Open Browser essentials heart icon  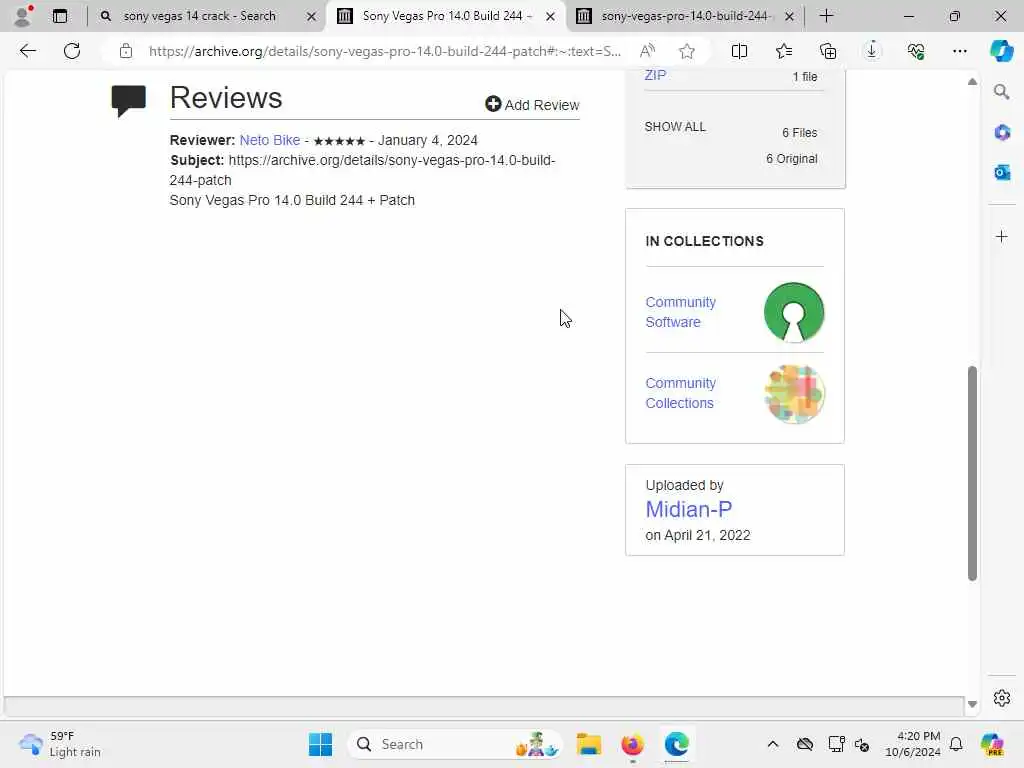pyautogui.click(x=916, y=51)
